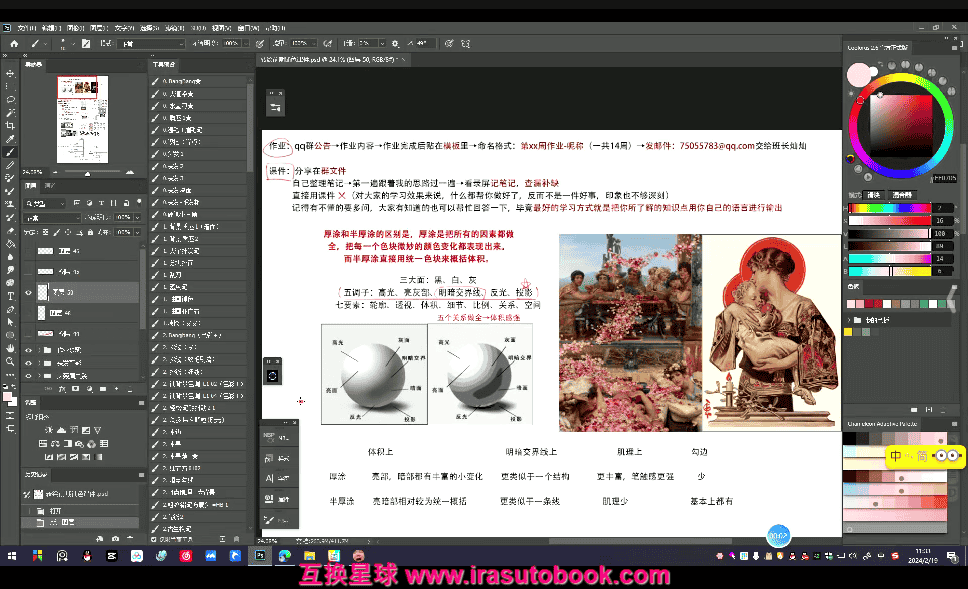Create new layer with plus icon

pyautogui.click(x=116, y=389)
